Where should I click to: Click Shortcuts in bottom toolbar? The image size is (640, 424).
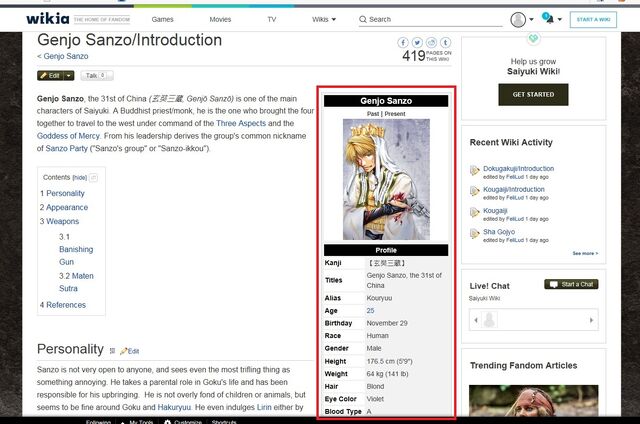click(224, 422)
